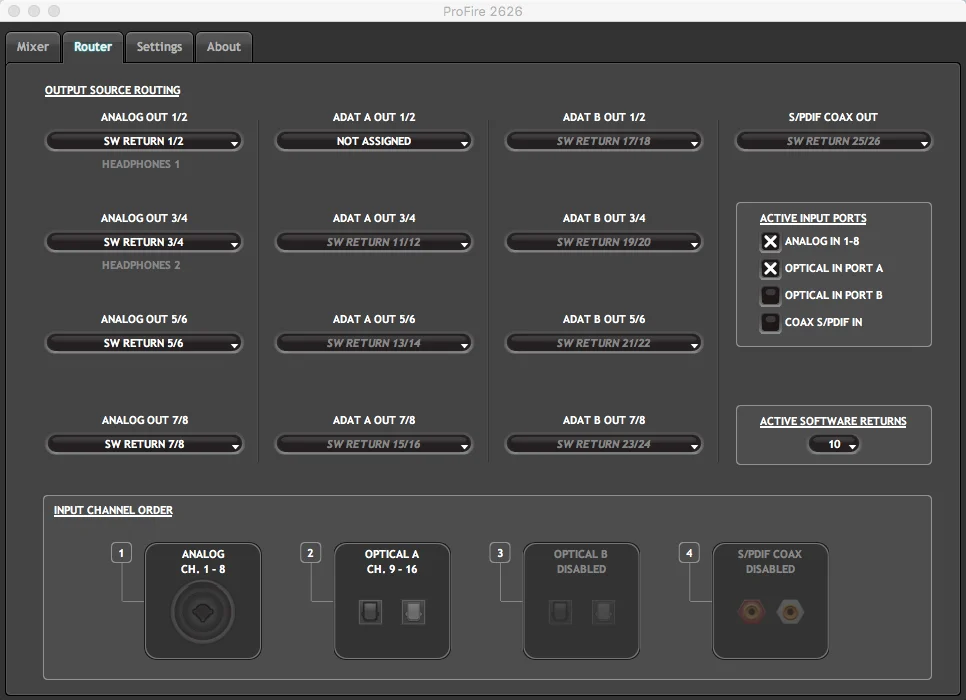Image resolution: width=966 pixels, height=700 pixels.
Task: Open Analog Out 1/2 source dropdown
Action: tap(144, 141)
